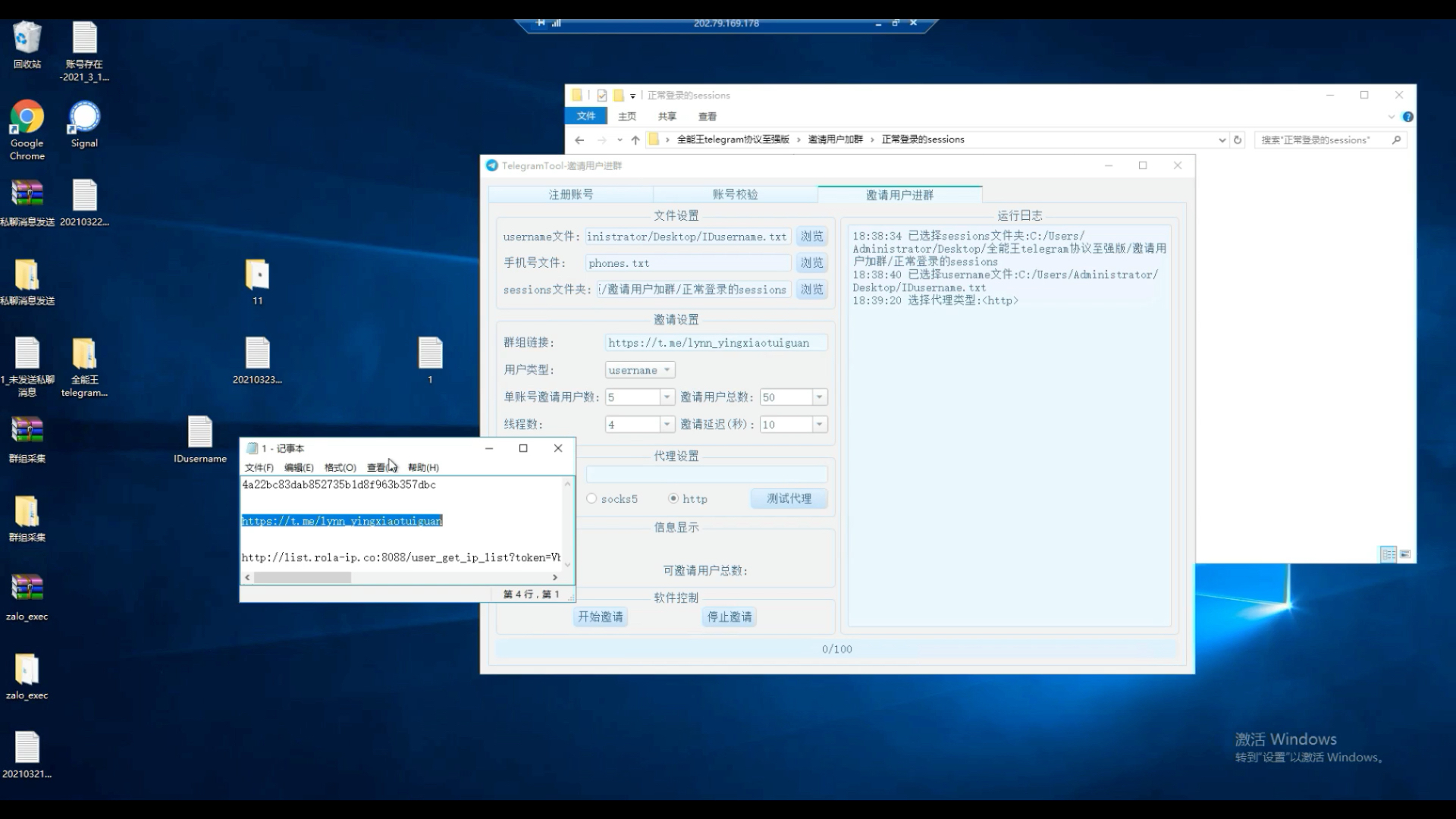Click Signal app icon on desktop
Image resolution: width=1456 pixels, height=819 pixels.
click(83, 127)
